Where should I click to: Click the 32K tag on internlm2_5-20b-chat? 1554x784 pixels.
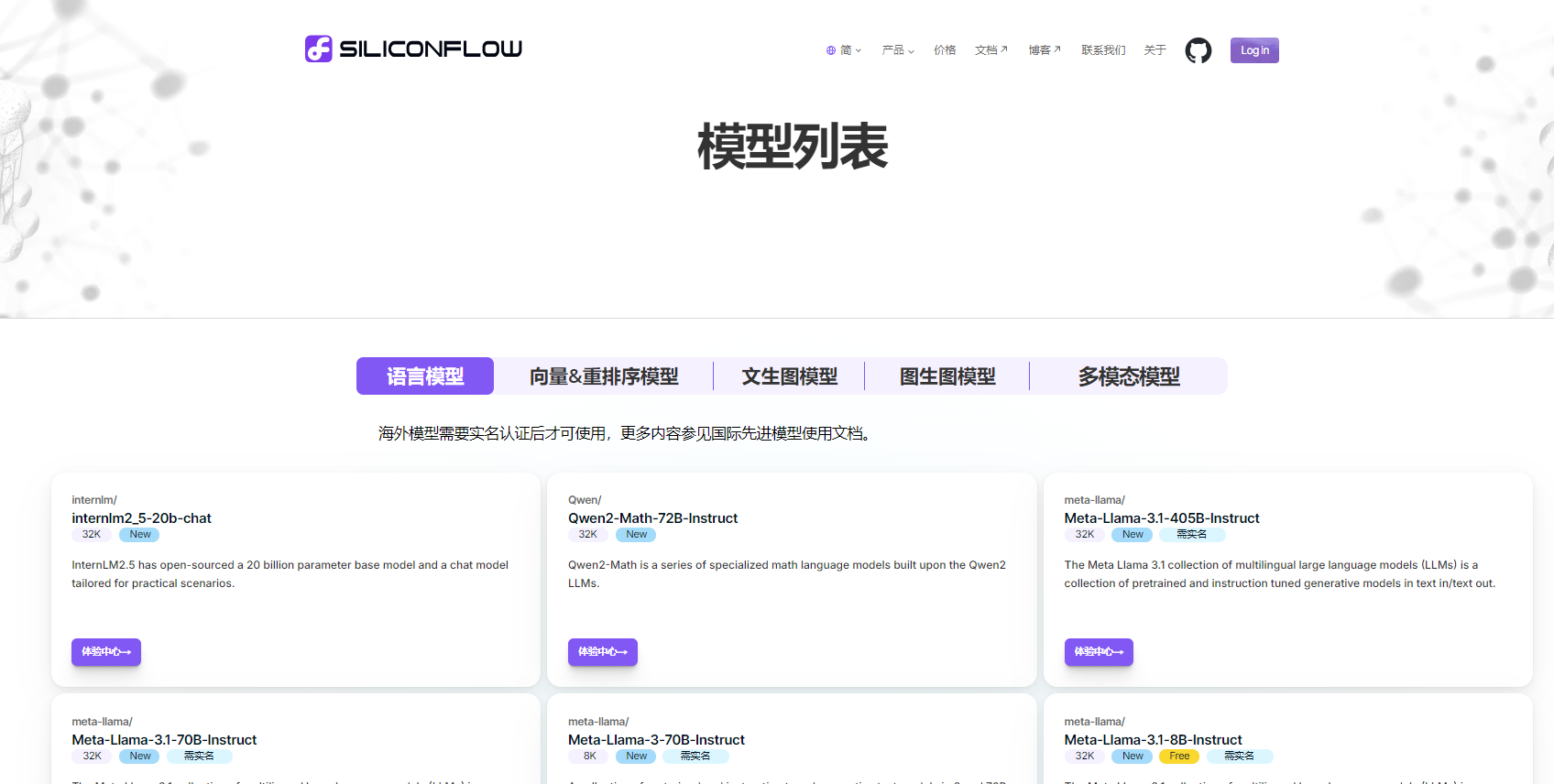(92, 535)
